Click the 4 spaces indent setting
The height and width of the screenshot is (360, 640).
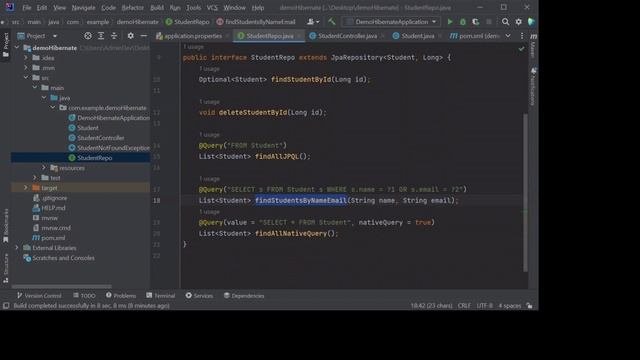pos(509,305)
